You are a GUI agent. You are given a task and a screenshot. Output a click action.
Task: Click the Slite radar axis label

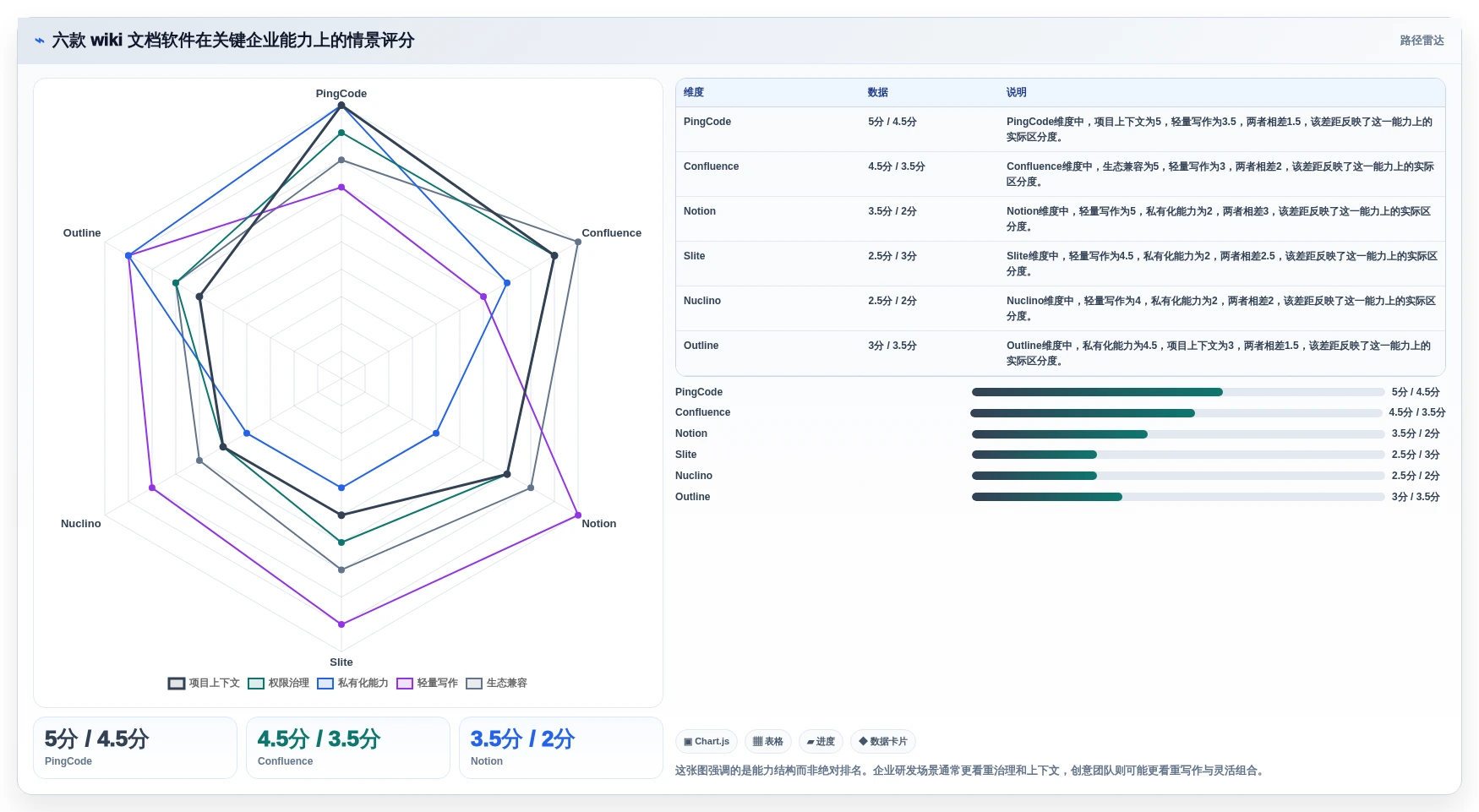341,662
